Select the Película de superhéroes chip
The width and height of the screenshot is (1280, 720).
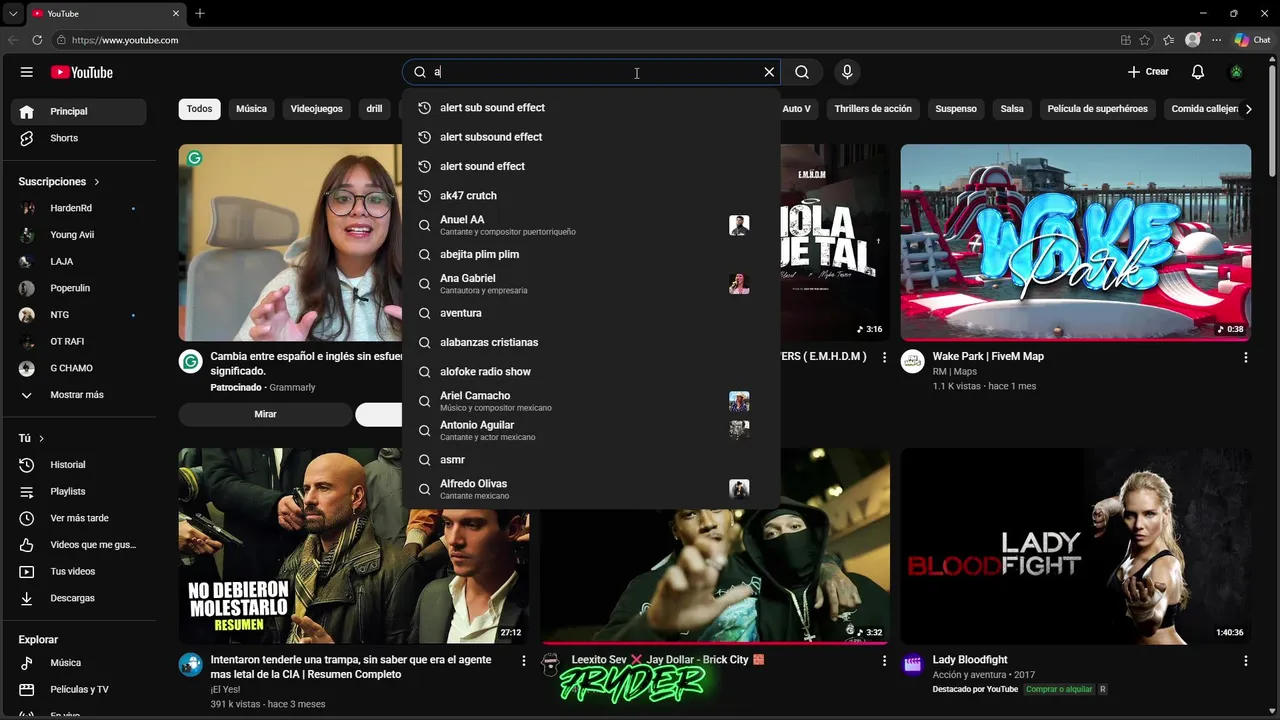[1097, 109]
